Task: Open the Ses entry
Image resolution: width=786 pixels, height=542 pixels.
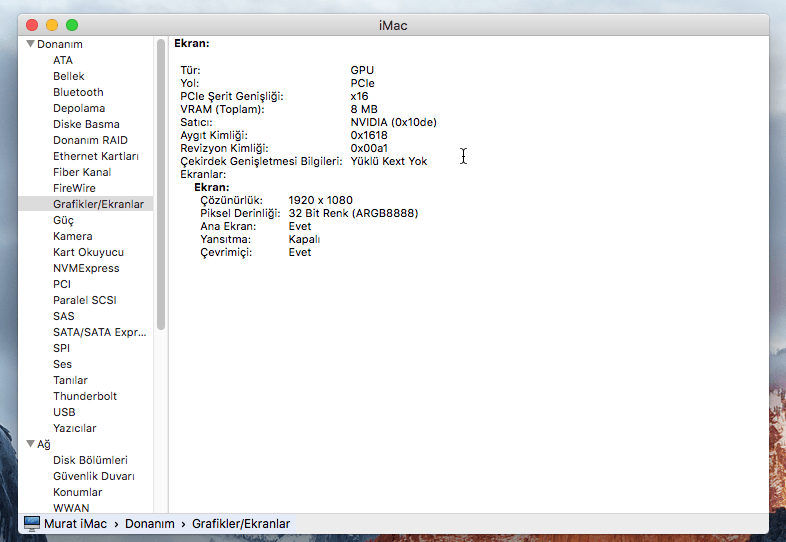Action: [x=62, y=365]
